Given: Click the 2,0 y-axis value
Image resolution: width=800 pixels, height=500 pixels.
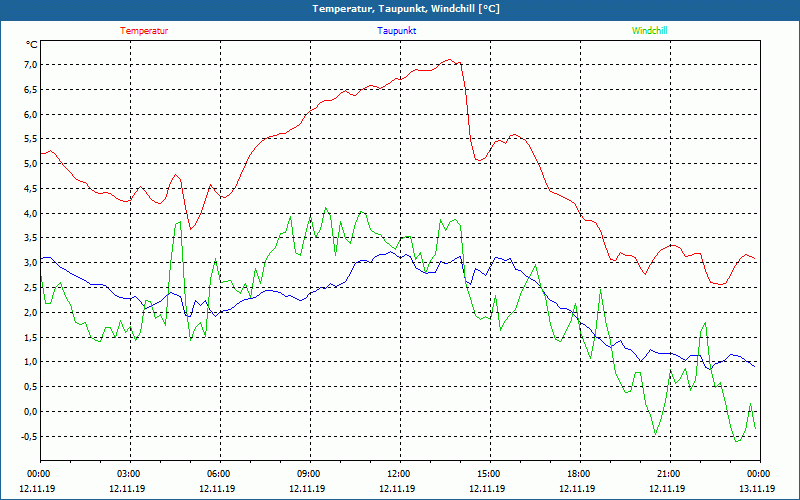Looking at the screenshot, I should [30, 313].
